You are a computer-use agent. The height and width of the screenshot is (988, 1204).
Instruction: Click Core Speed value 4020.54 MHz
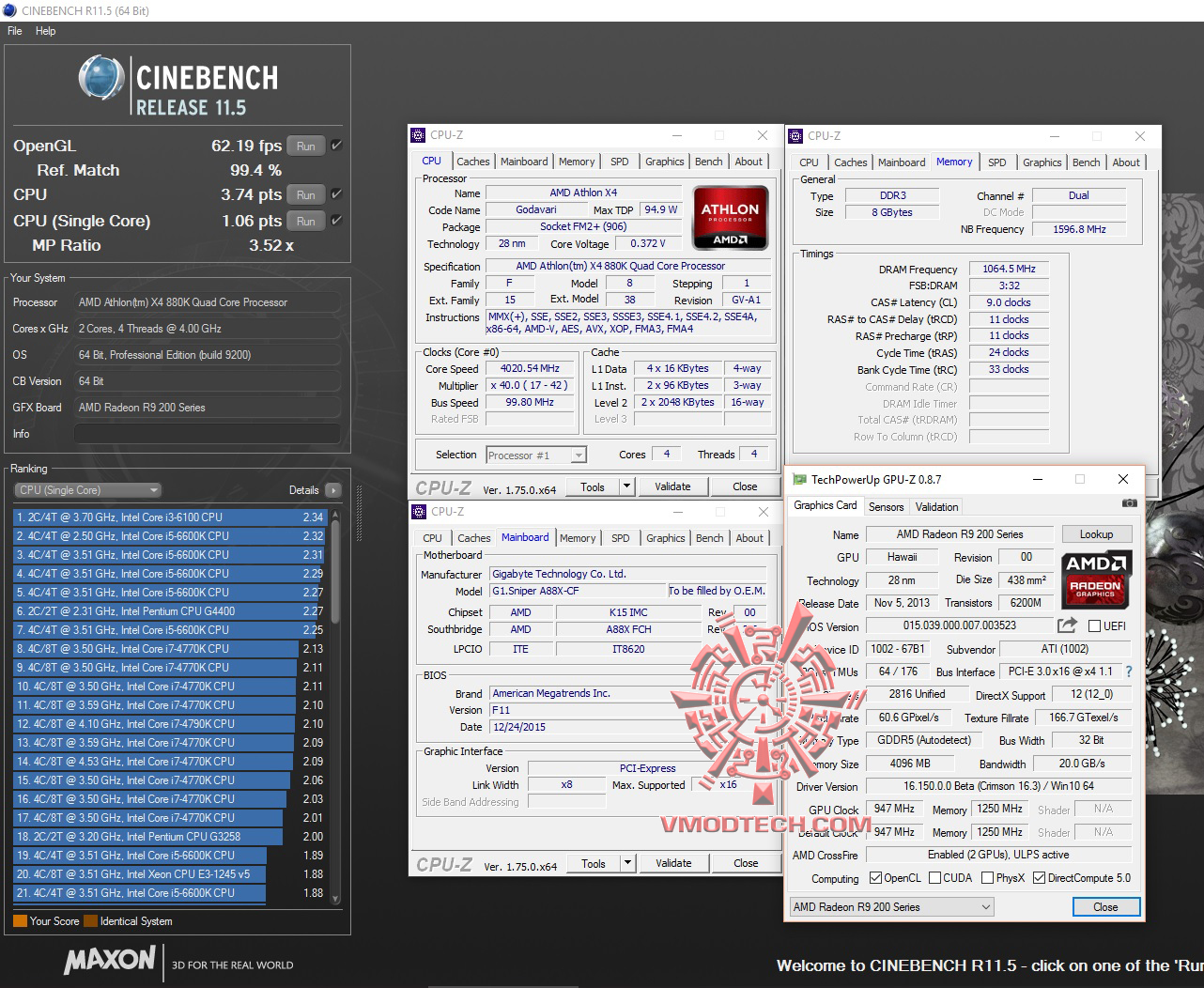531,369
